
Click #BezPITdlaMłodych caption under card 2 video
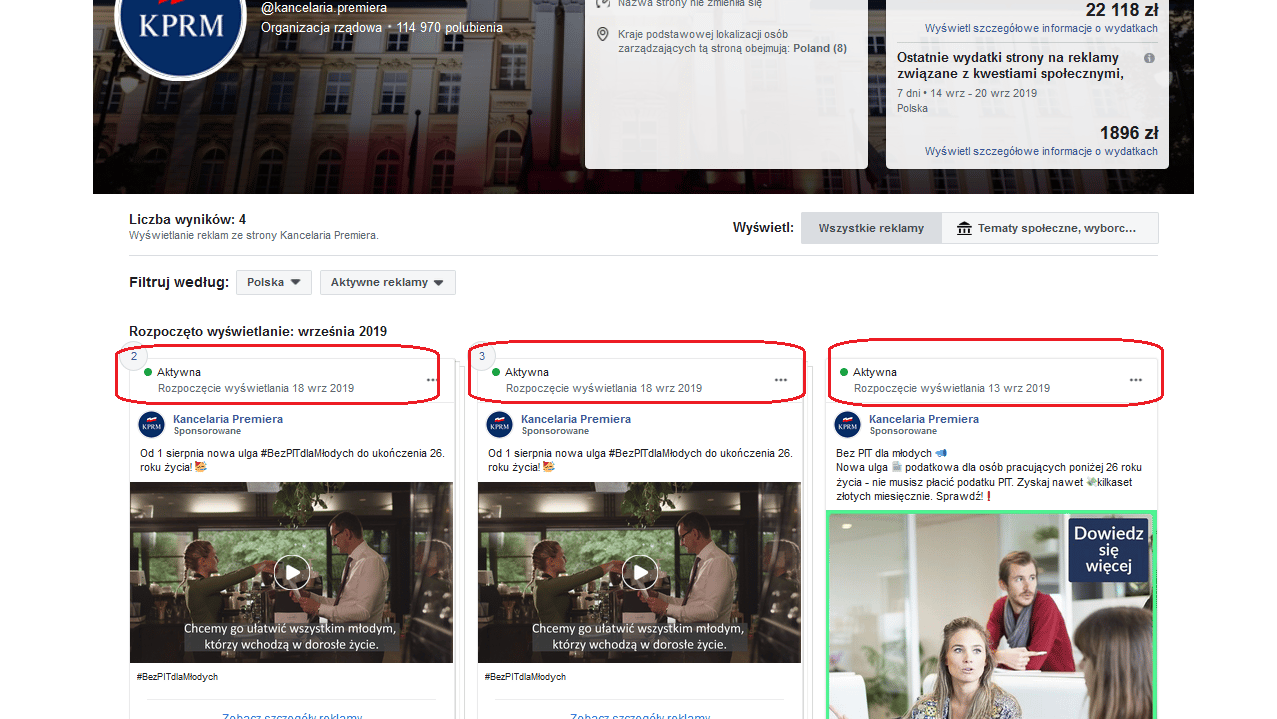[177, 677]
